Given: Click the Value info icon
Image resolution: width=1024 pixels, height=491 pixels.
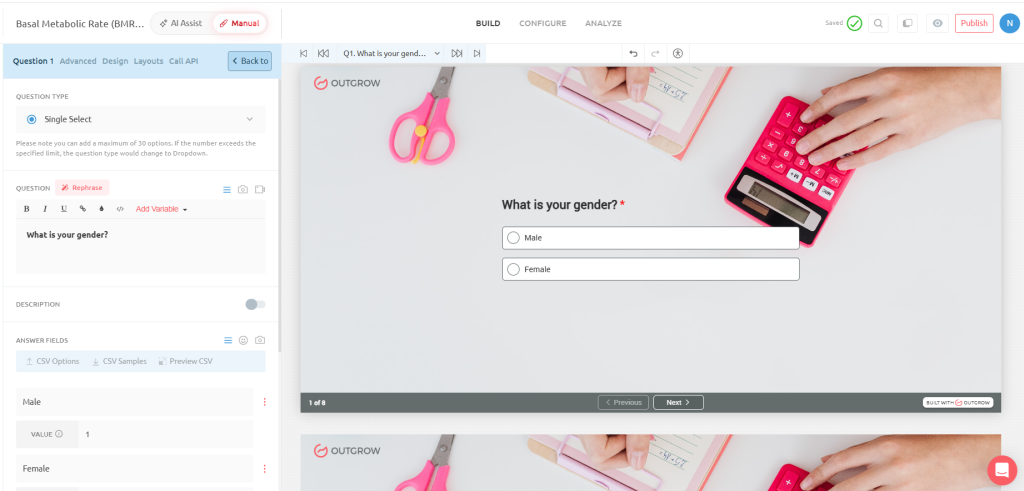Looking at the screenshot, I should coord(59,434).
